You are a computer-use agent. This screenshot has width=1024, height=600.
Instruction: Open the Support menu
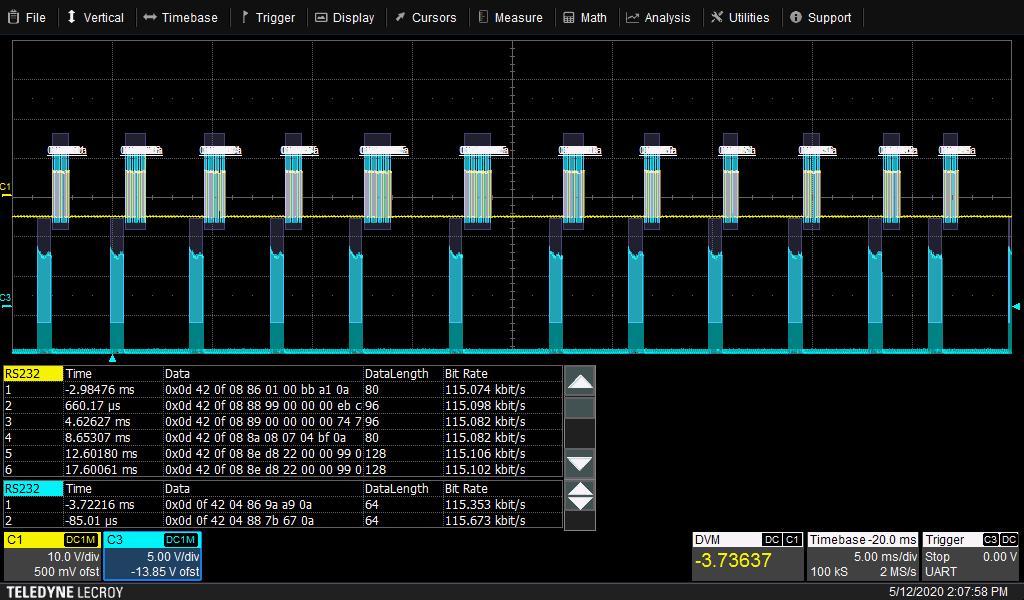pyautogui.click(x=820, y=17)
